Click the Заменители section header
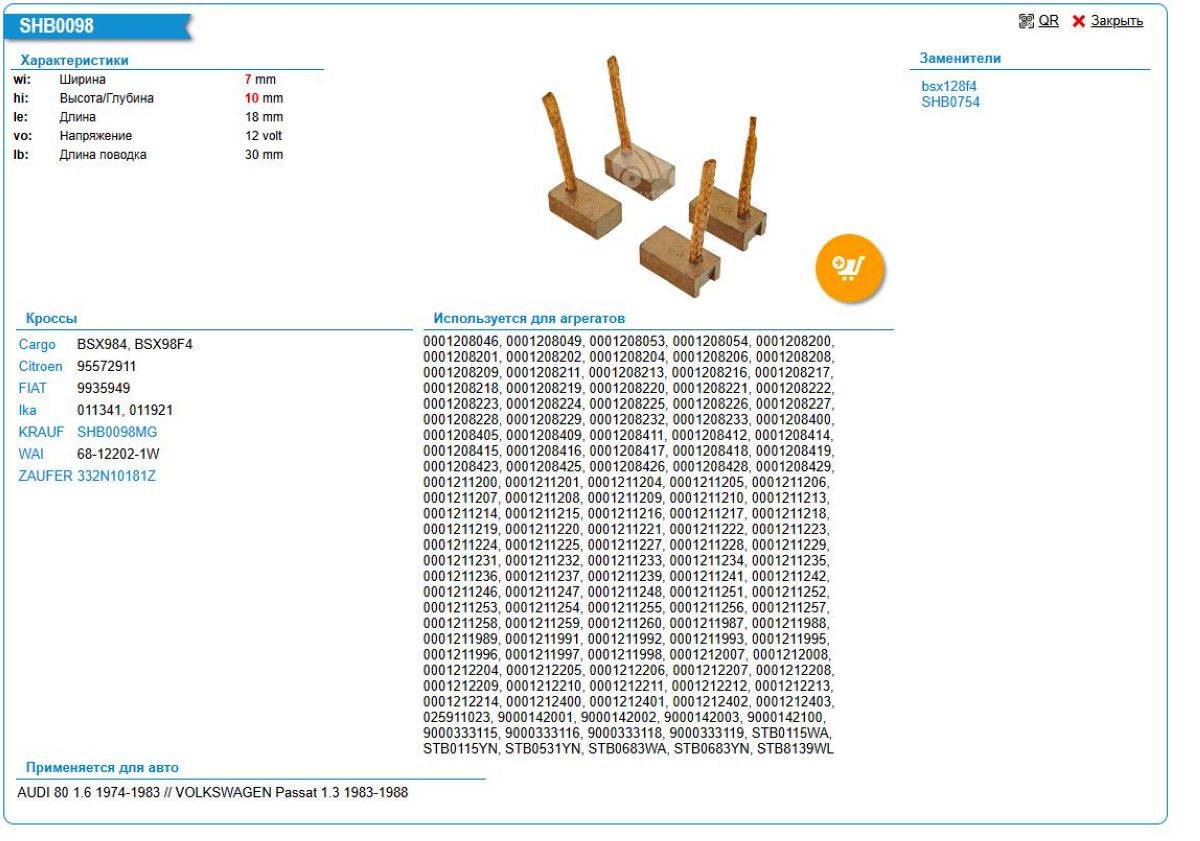Viewport: 1200px width, 841px height. pos(960,58)
